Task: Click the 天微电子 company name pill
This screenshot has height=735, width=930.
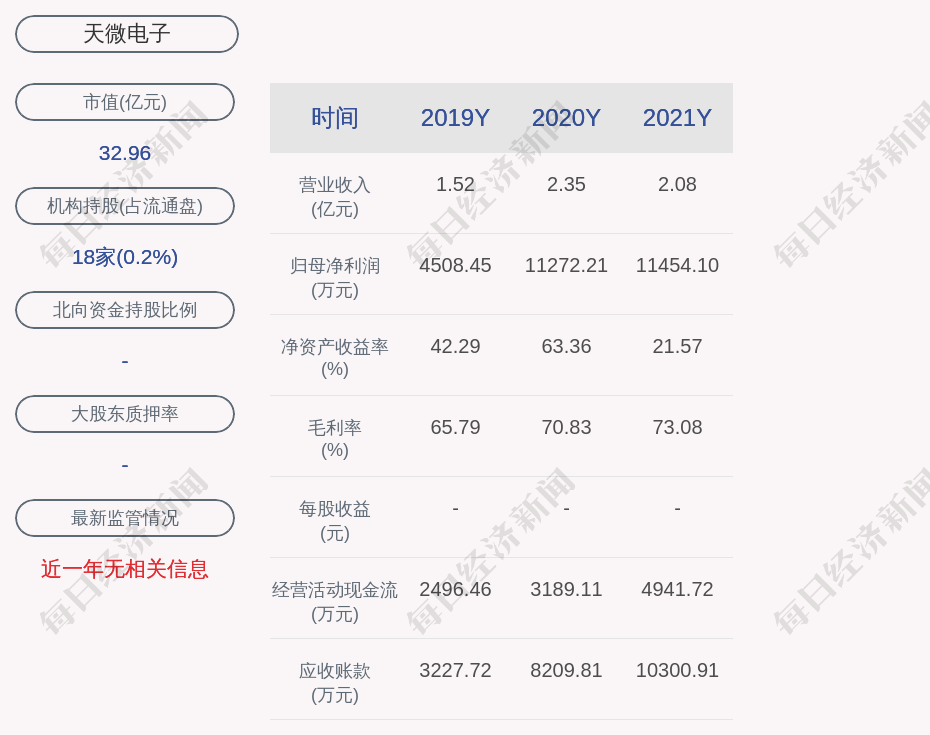Action: point(127,34)
